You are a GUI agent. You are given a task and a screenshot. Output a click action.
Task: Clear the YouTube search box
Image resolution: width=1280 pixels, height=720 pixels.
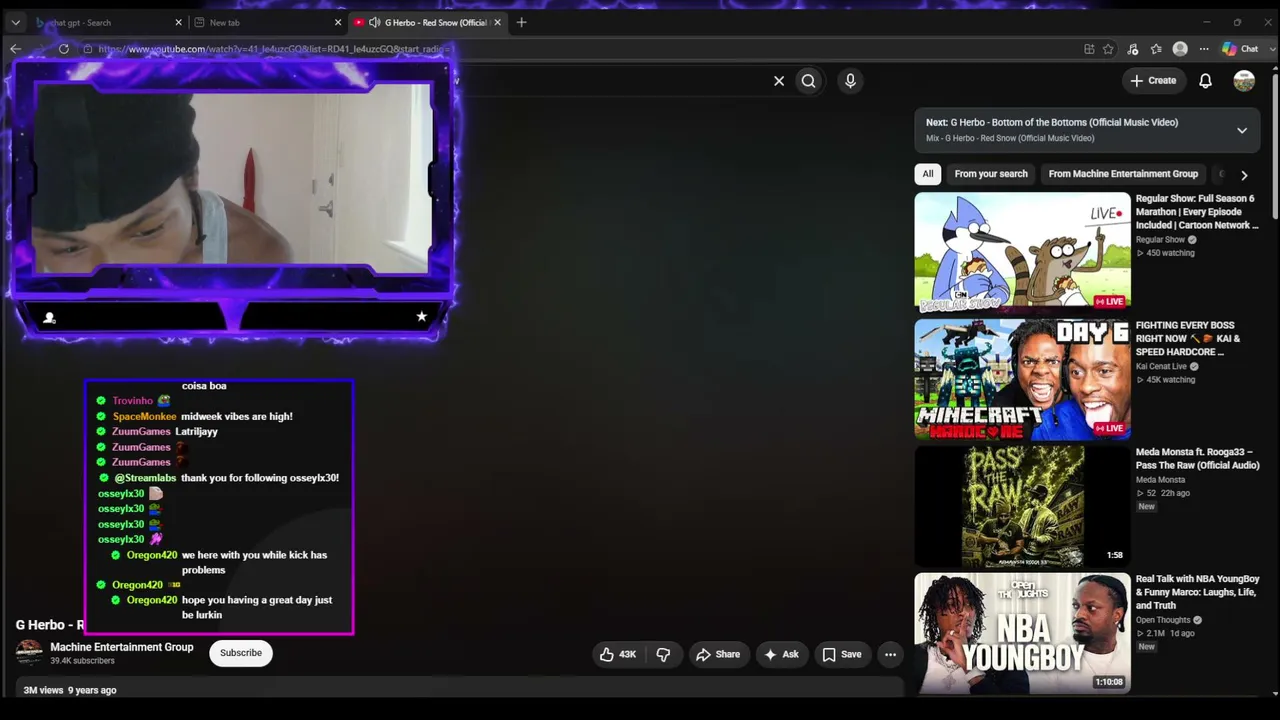click(x=779, y=81)
